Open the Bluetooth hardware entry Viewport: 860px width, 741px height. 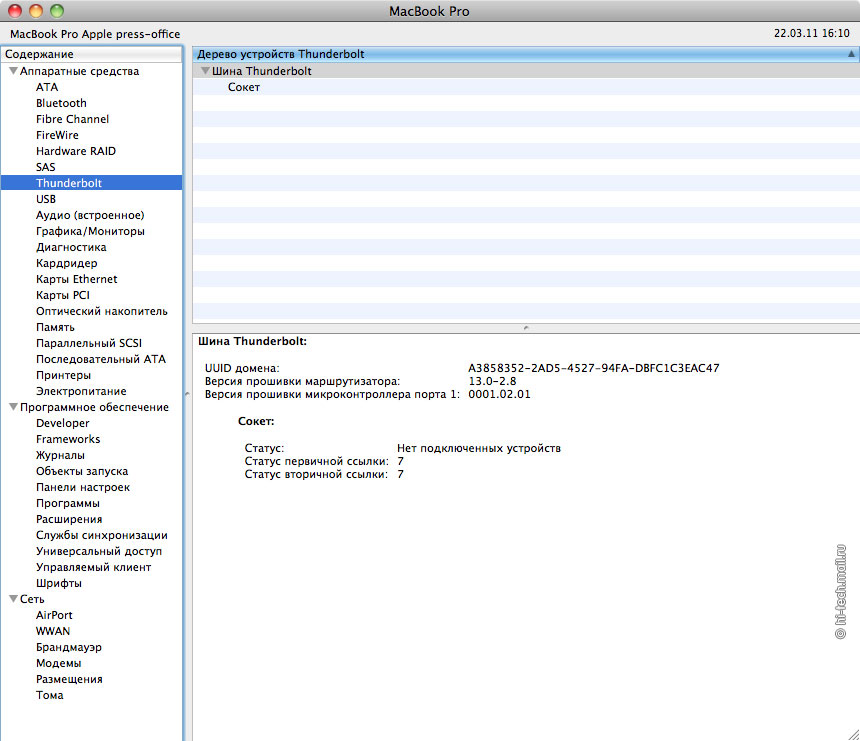point(61,103)
